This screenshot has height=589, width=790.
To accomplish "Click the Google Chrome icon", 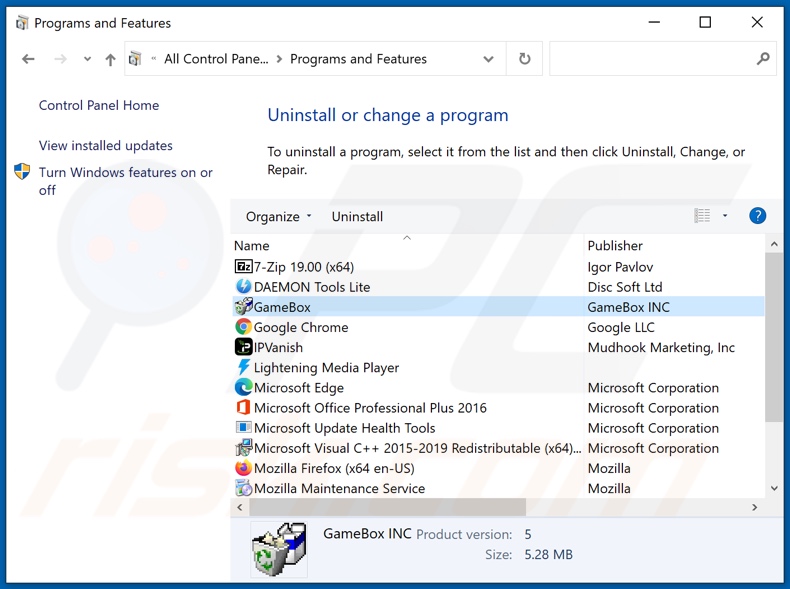I will [243, 327].
